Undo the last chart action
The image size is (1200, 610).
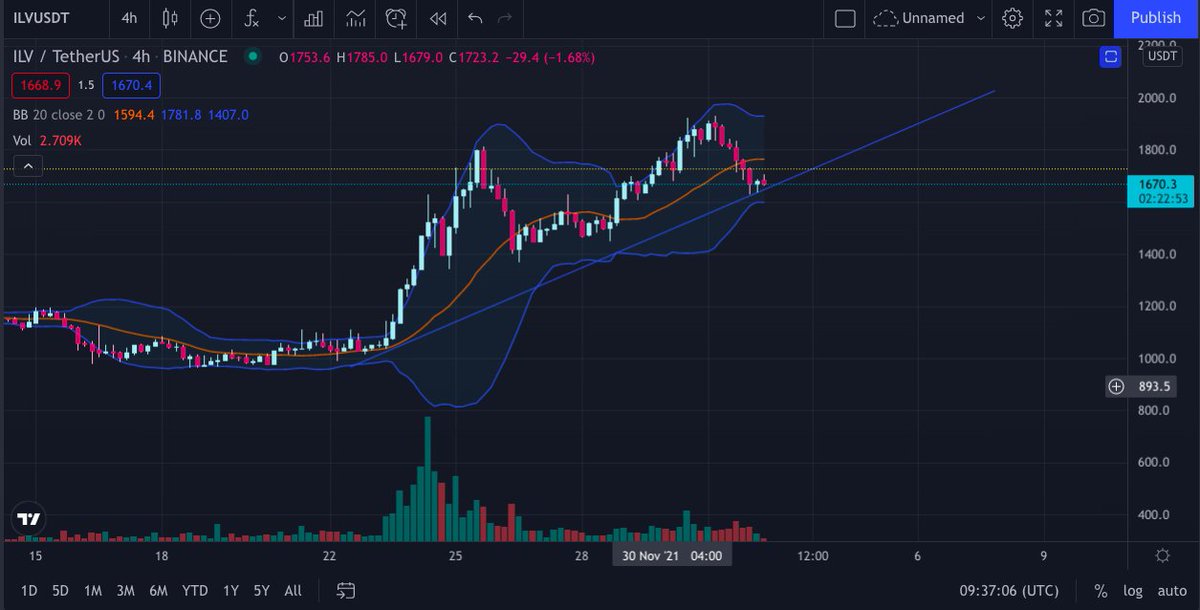tap(475, 18)
